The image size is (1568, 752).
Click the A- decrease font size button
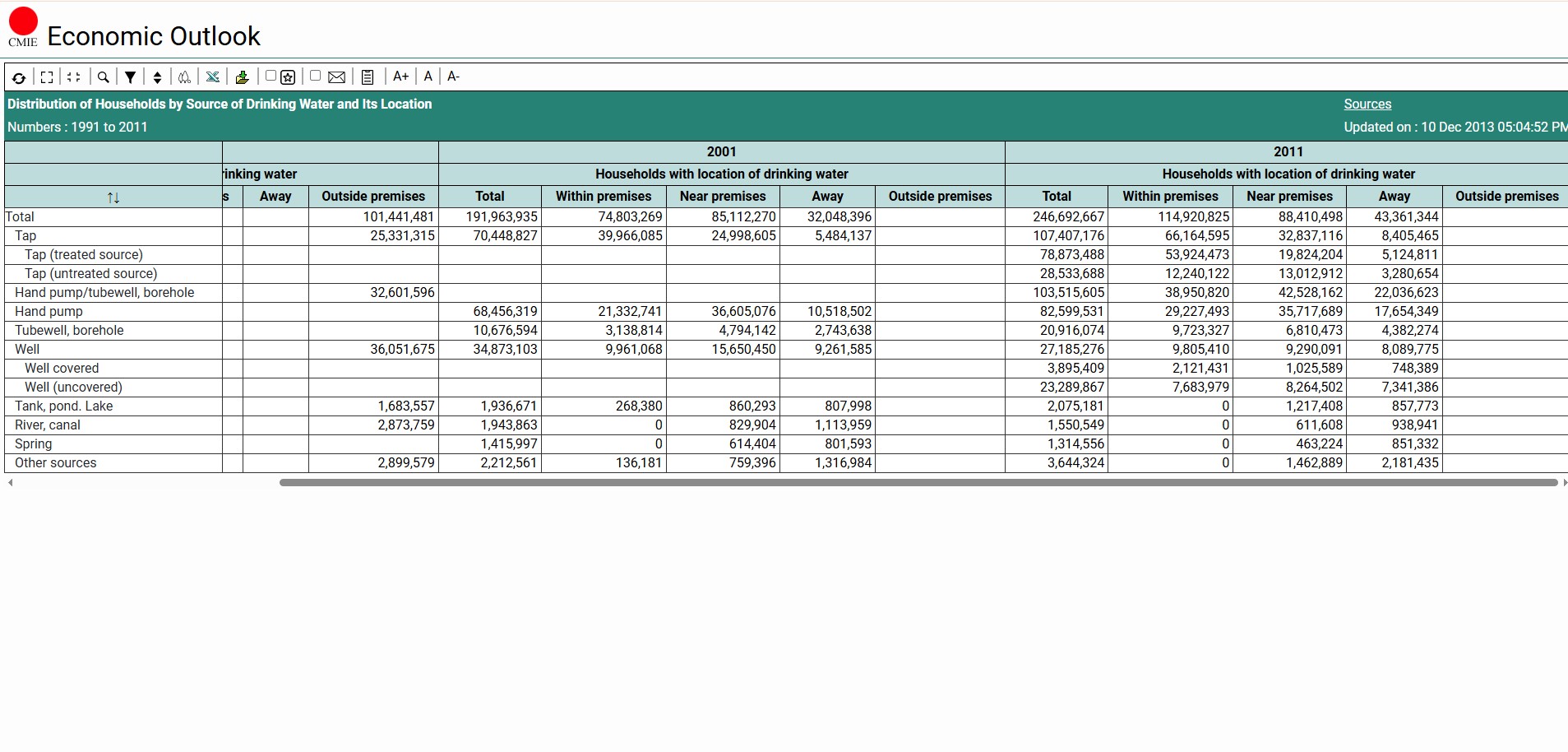[453, 77]
